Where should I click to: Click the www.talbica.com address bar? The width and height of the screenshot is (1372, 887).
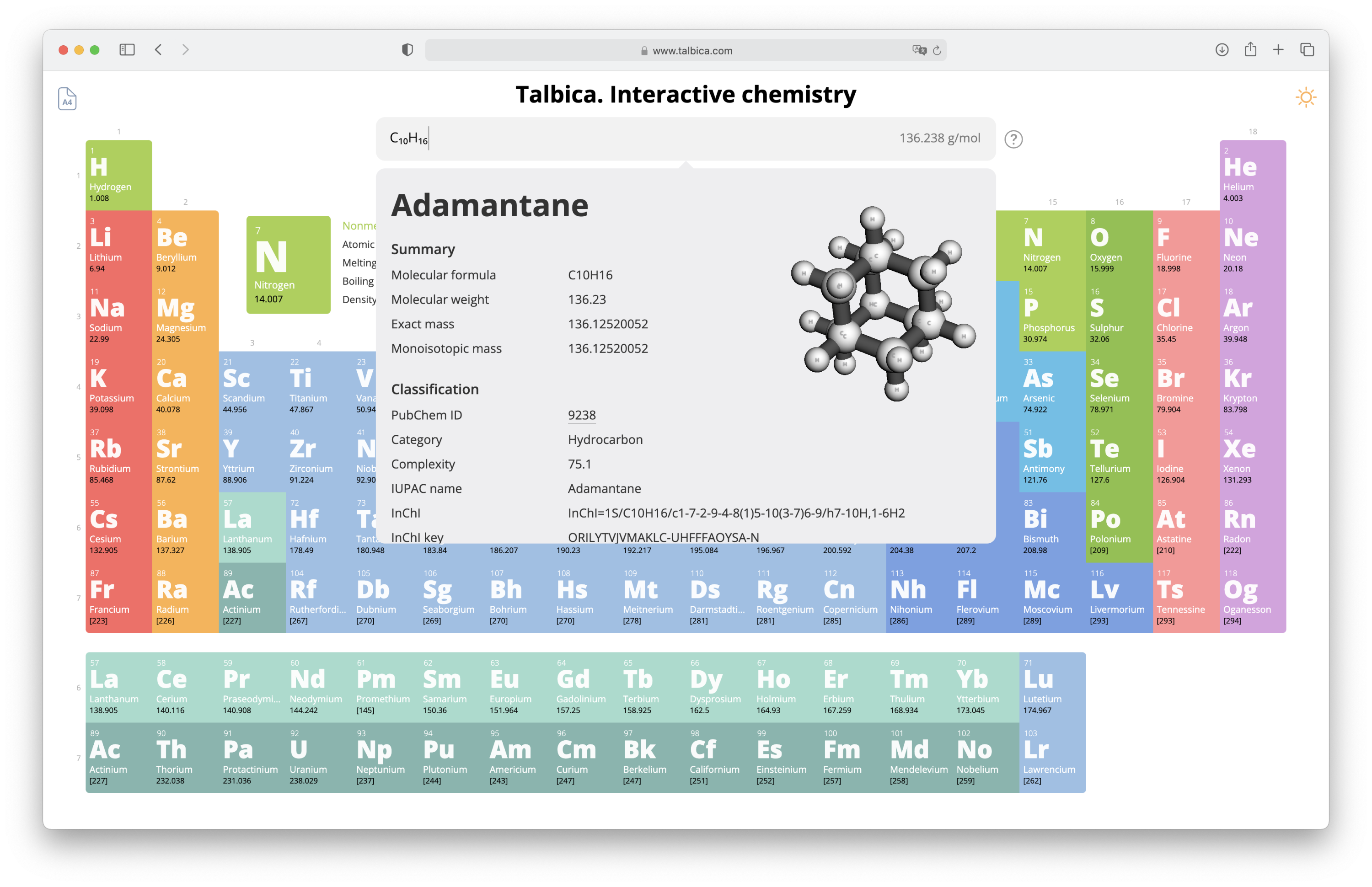click(686, 50)
